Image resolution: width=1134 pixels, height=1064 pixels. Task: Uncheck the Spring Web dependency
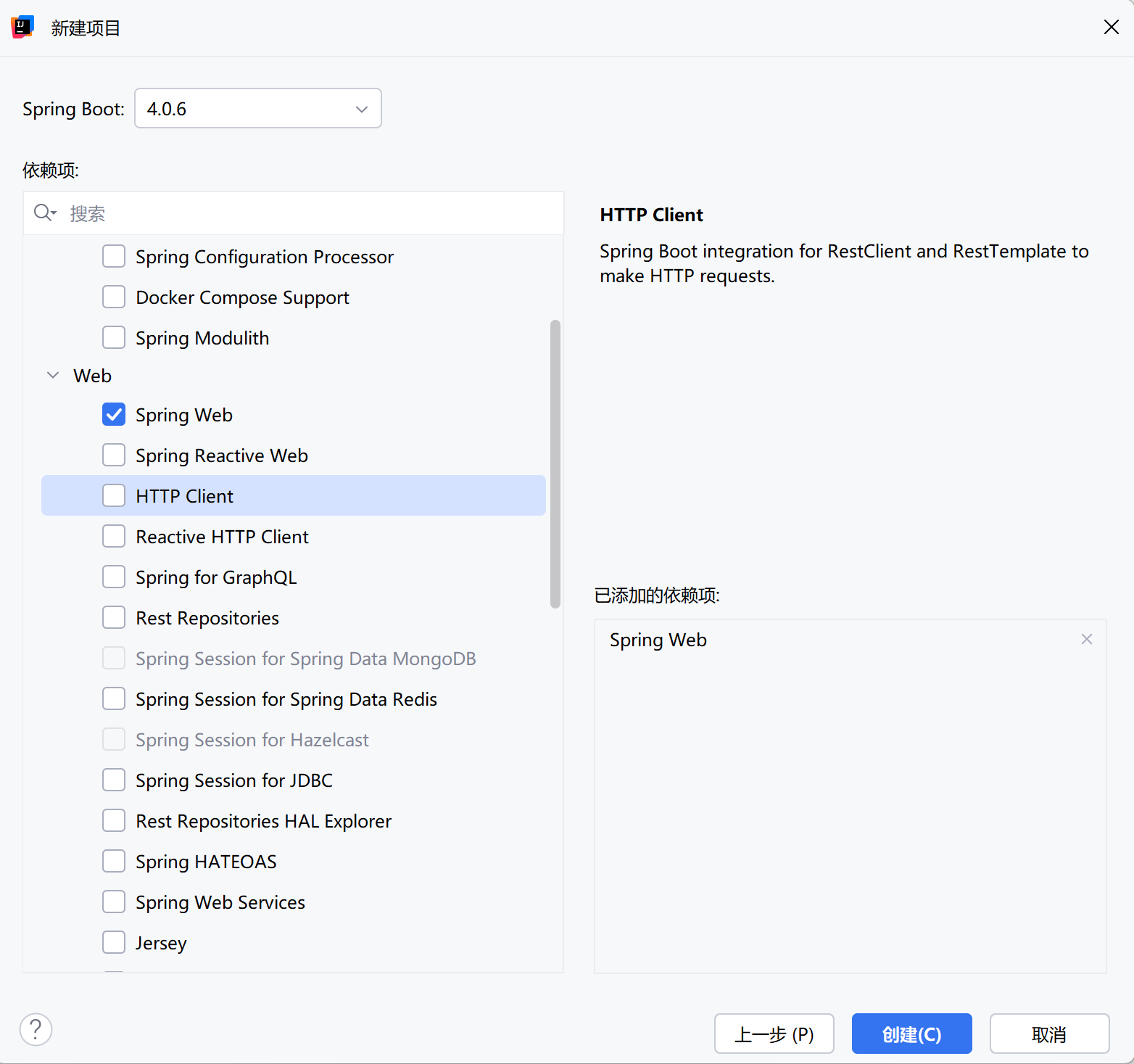click(x=114, y=414)
